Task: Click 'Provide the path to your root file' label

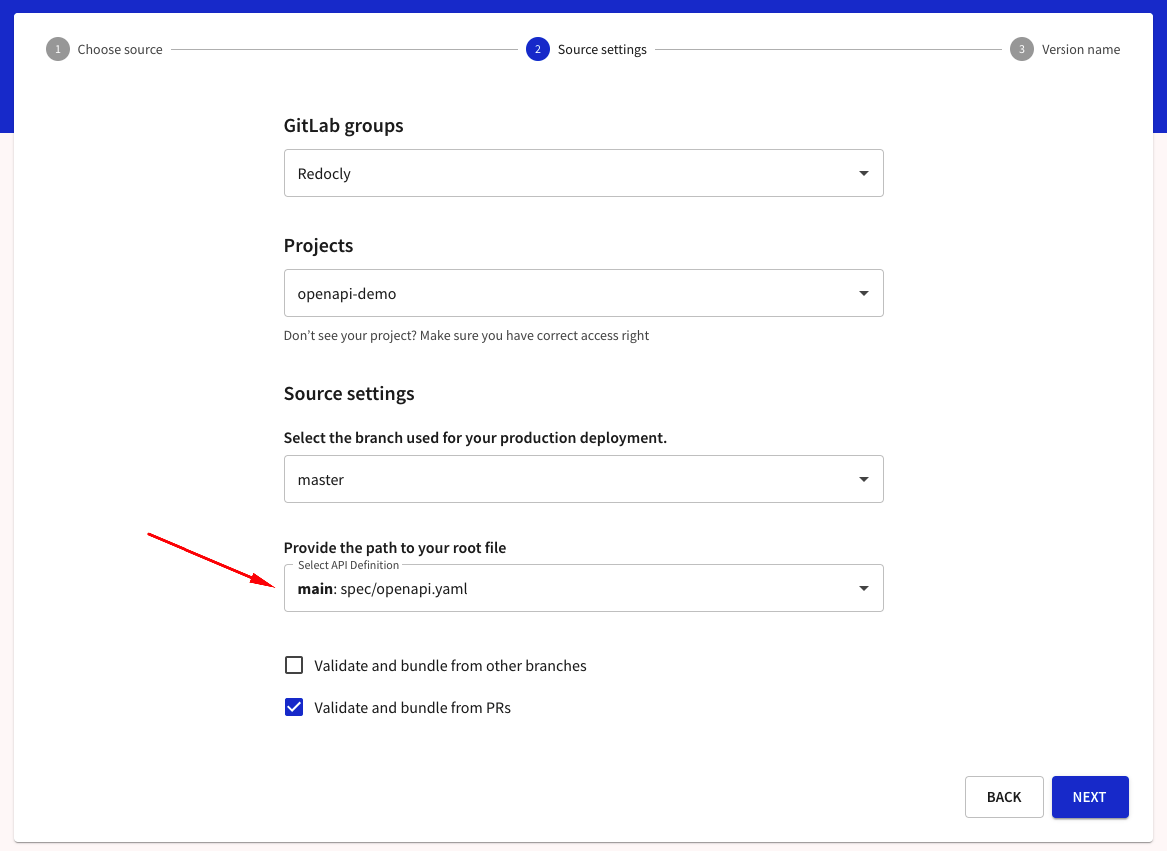Action: point(394,548)
